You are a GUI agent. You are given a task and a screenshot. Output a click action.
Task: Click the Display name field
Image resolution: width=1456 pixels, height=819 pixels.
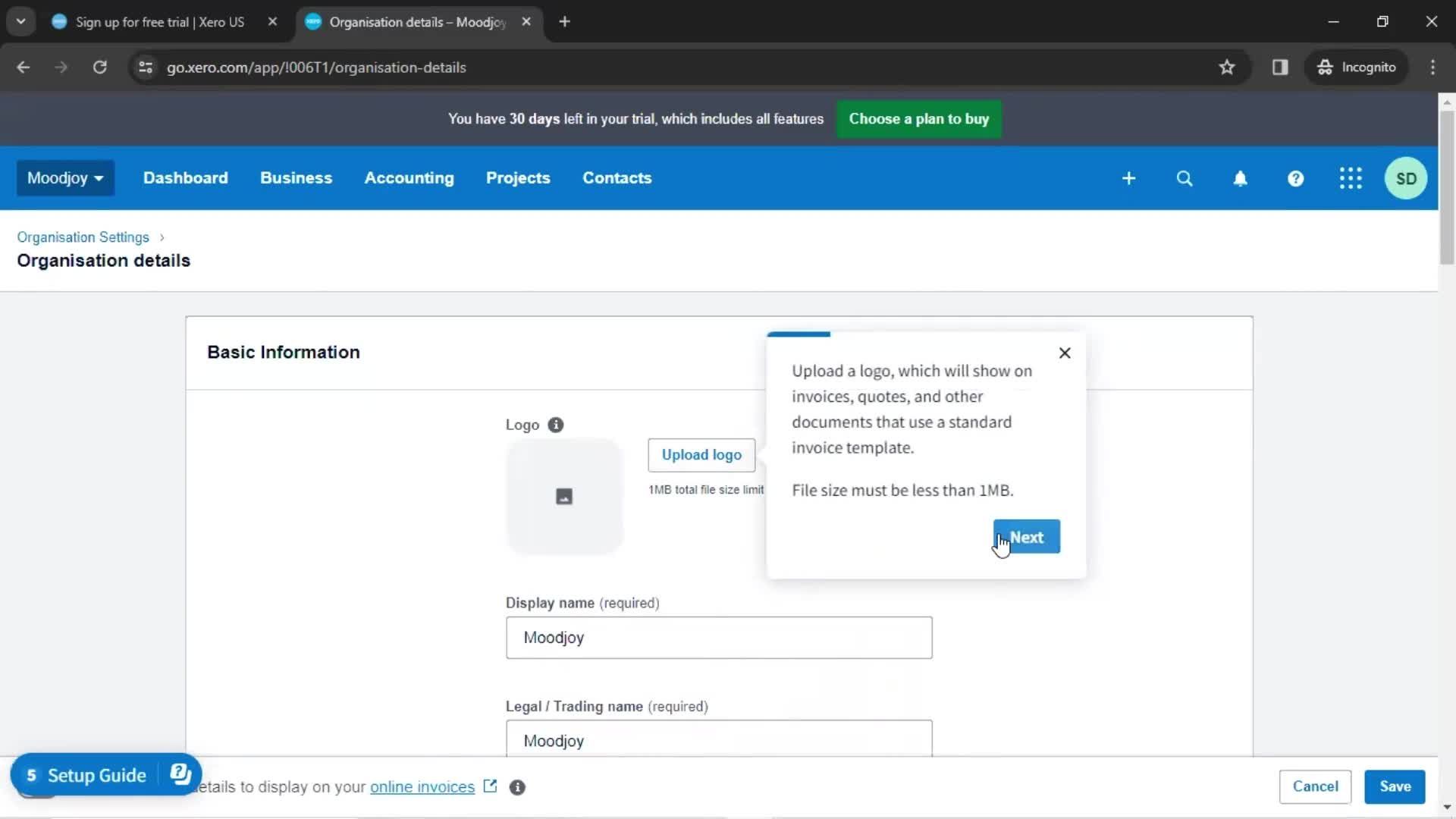pos(719,638)
